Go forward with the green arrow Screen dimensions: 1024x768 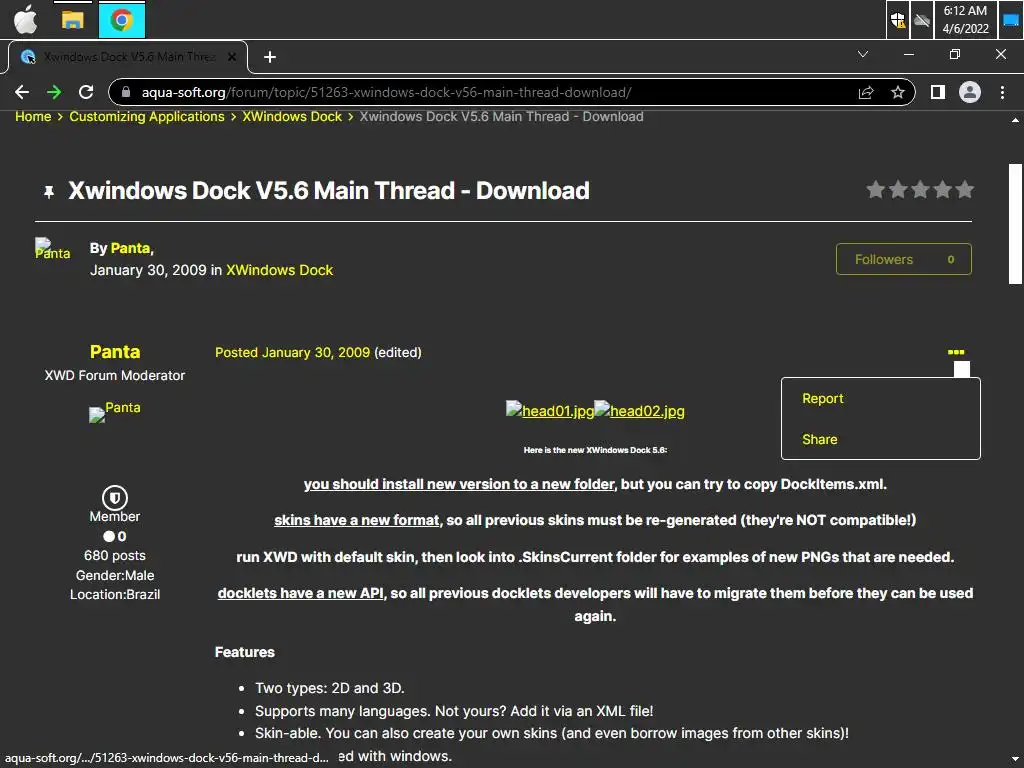pyautogui.click(x=54, y=92)
